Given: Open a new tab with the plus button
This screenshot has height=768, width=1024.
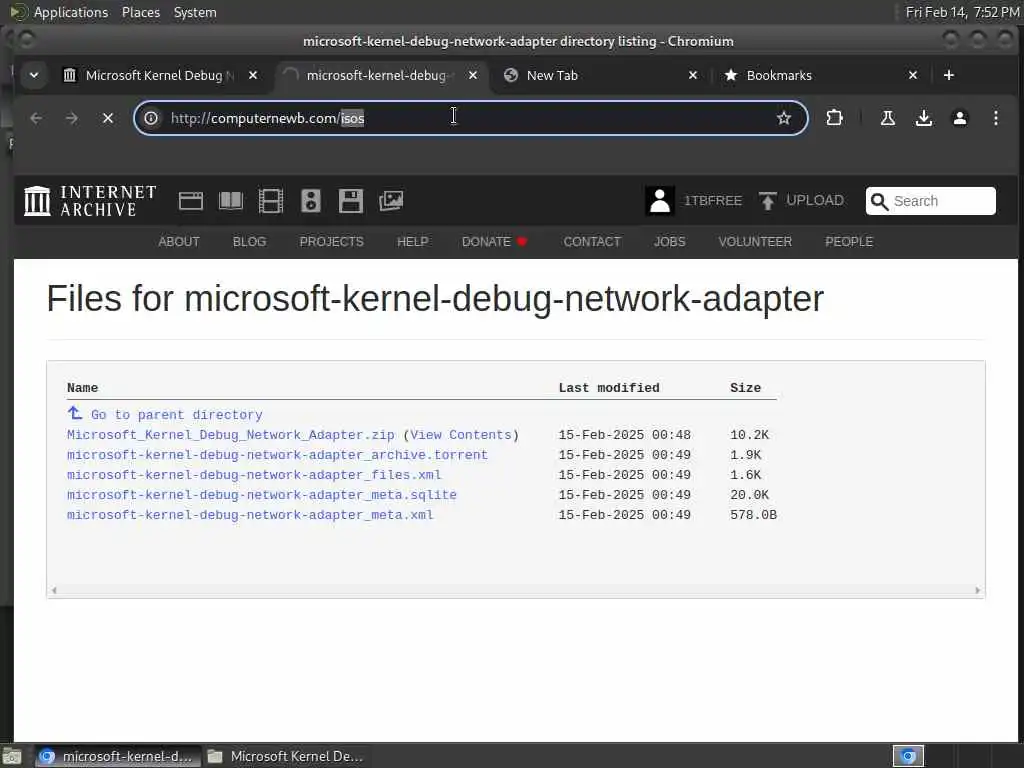Looking at the screenshot, I should [x=949, y=75].
